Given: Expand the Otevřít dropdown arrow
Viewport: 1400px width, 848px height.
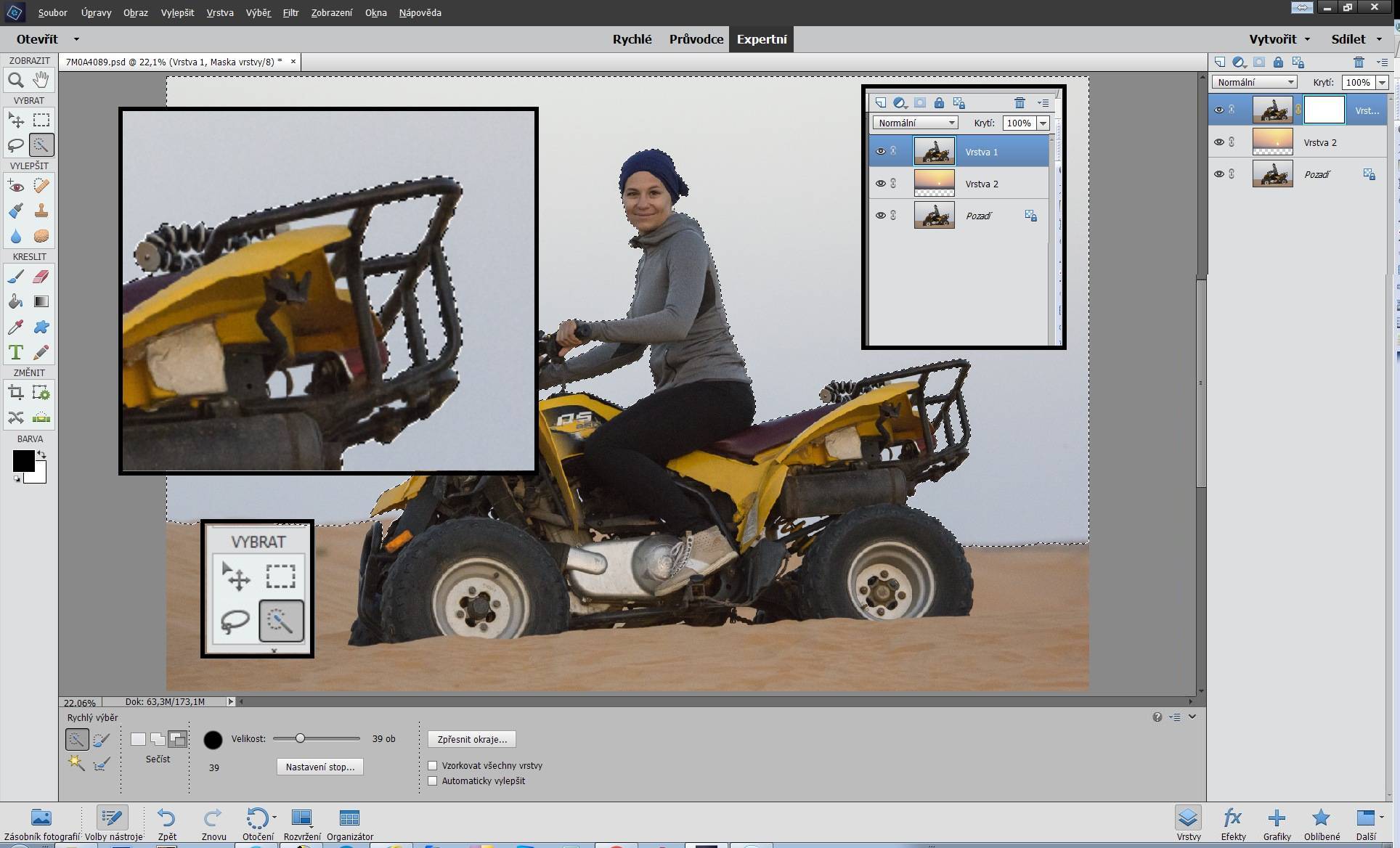Looking at the screenshot, I should (76, 39).
